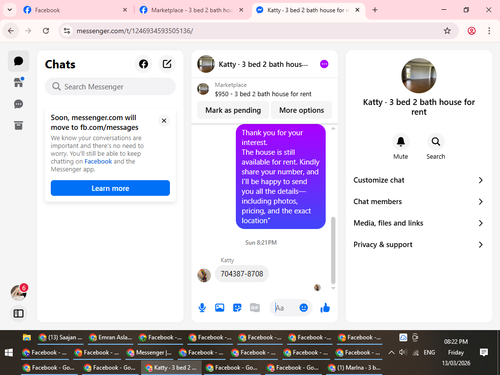The image size is (500, 375).
Task: Click ENG language indicator
Action: (x=429, y=352)
